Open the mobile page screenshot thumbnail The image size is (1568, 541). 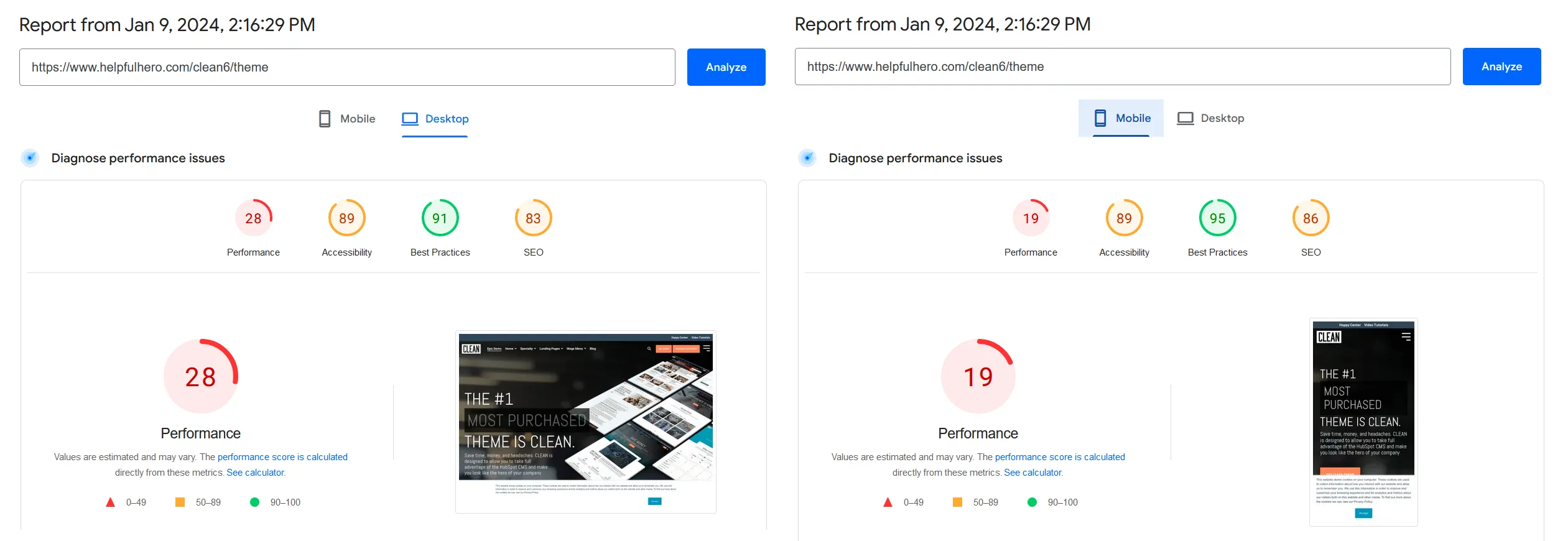pos(1363,422)
